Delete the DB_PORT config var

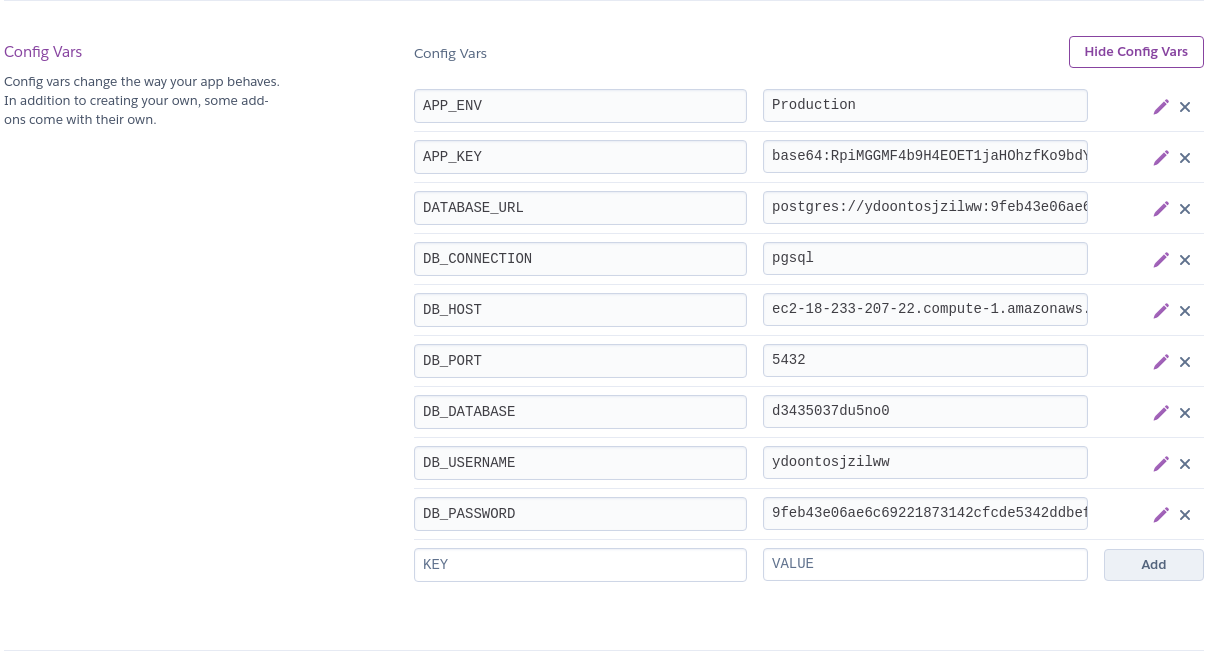point(1185,362)
